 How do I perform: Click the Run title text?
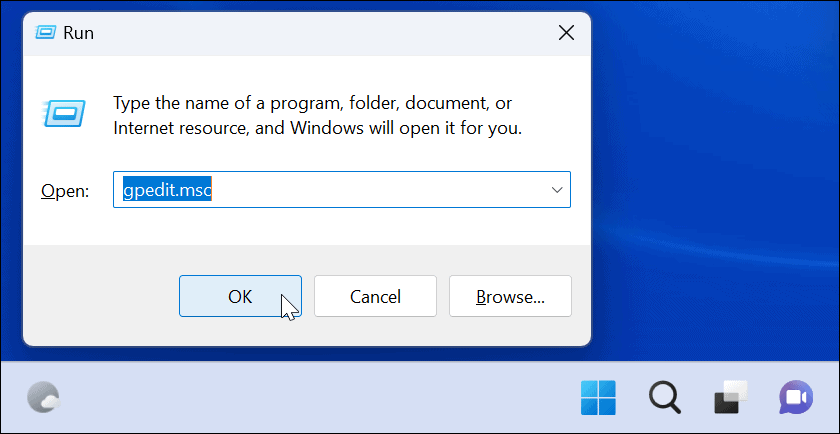[x=78, y=33]
